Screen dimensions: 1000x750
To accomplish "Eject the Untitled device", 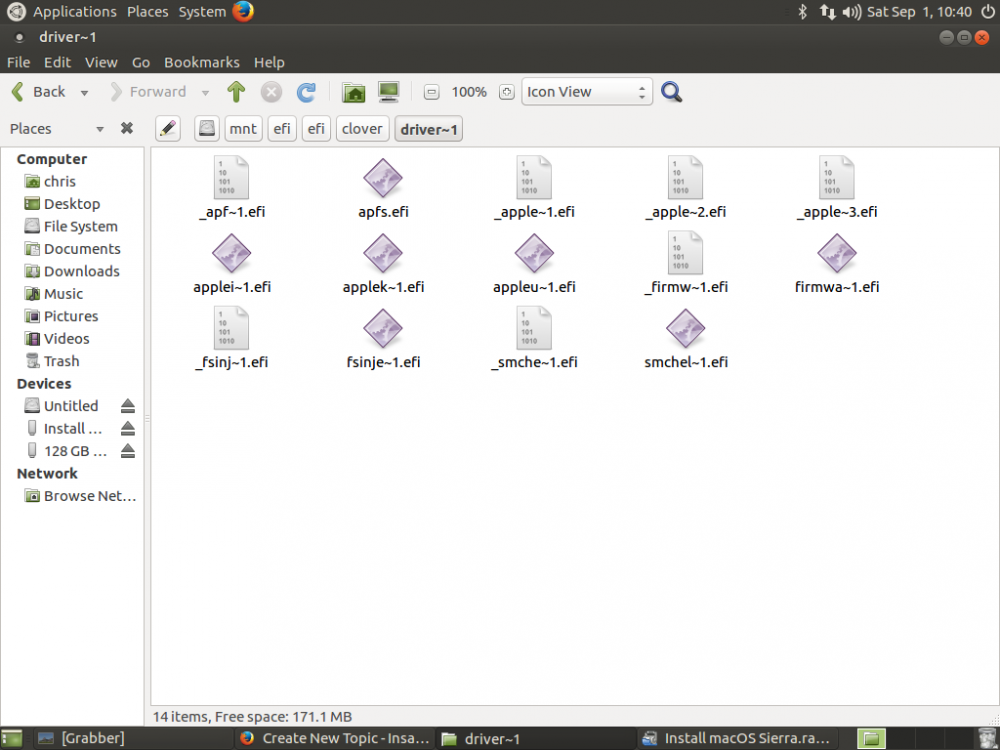I will point(128,406).
